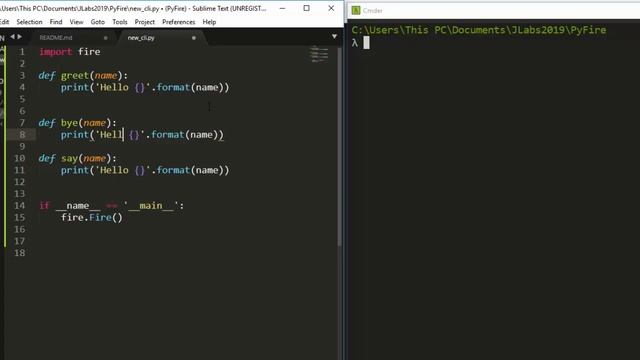This screenshot has height=360, width=640.
Task: Click the Cmder application icon
Action: pos(356,11)
